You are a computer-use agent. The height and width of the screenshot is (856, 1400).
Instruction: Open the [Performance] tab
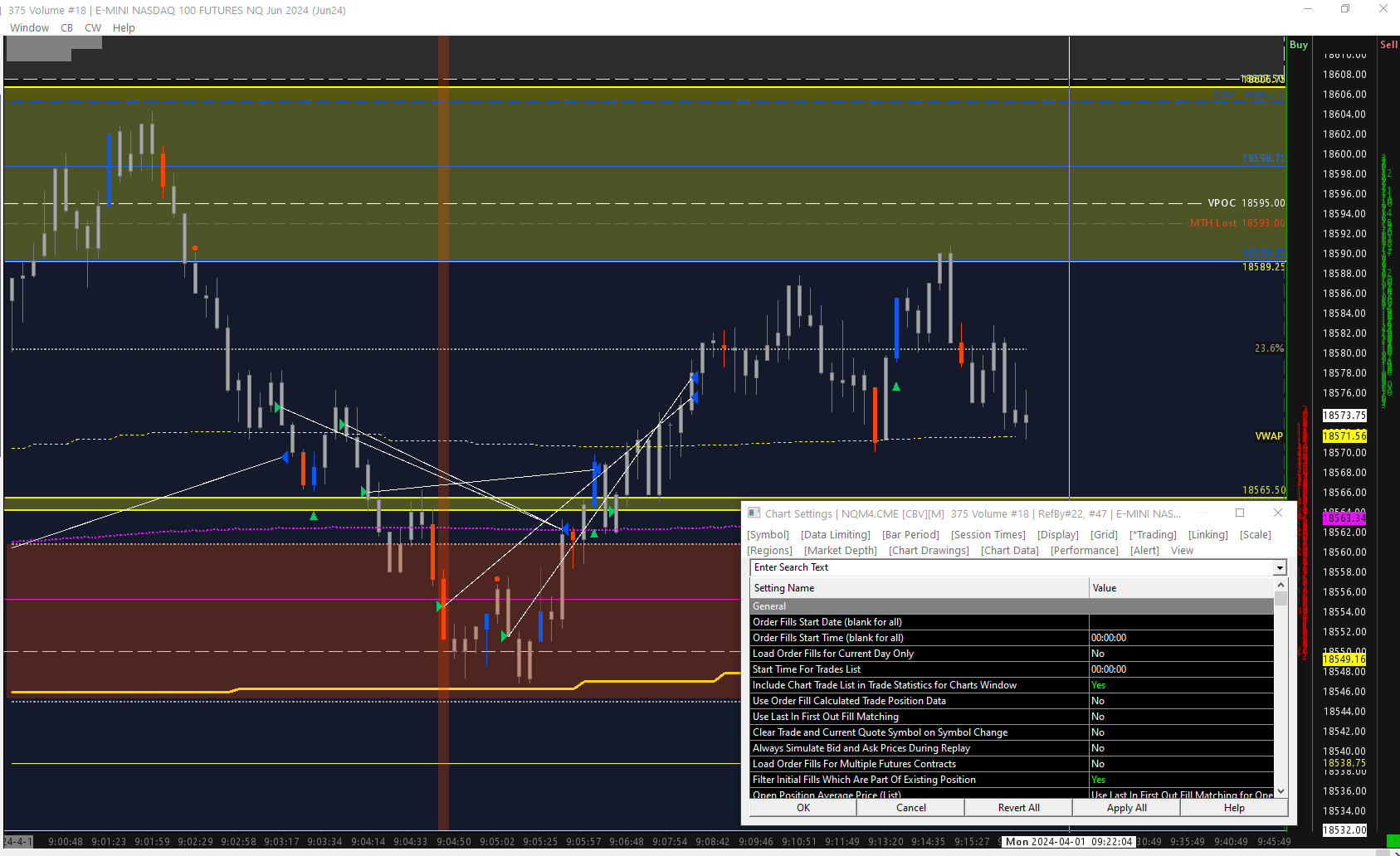coord(1085,551)
